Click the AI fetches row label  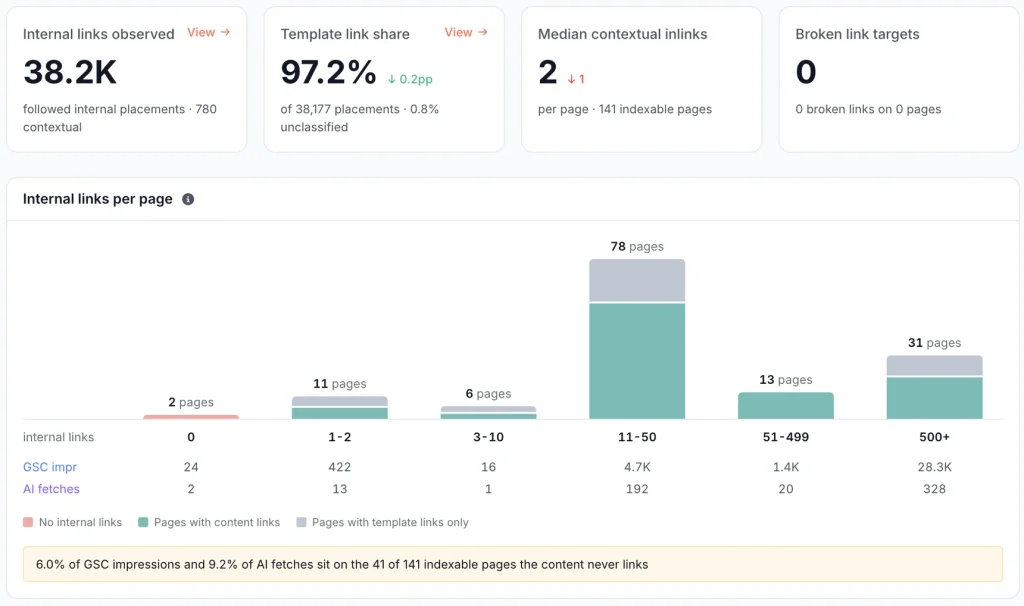tap(51, 489)
